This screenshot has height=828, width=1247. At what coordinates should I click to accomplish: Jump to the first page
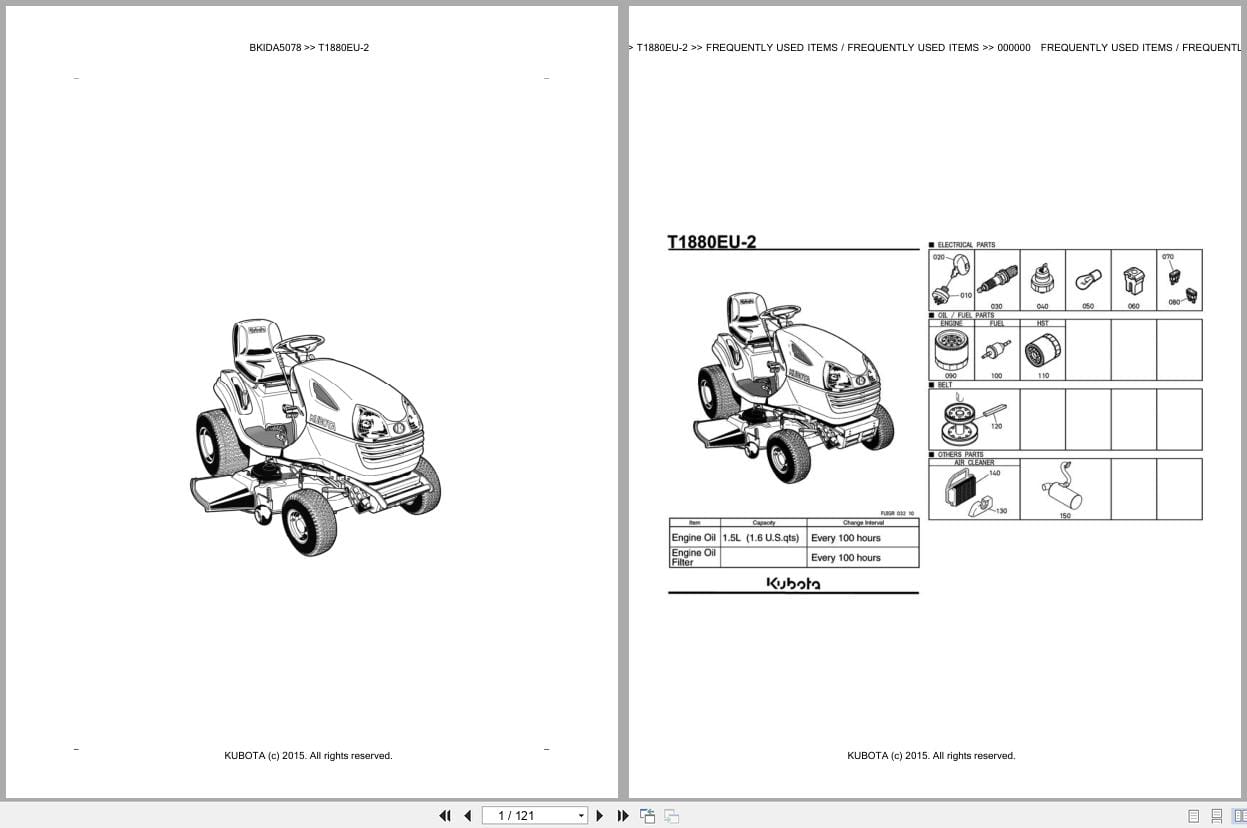pyautogui.click(x=445, y=816)
